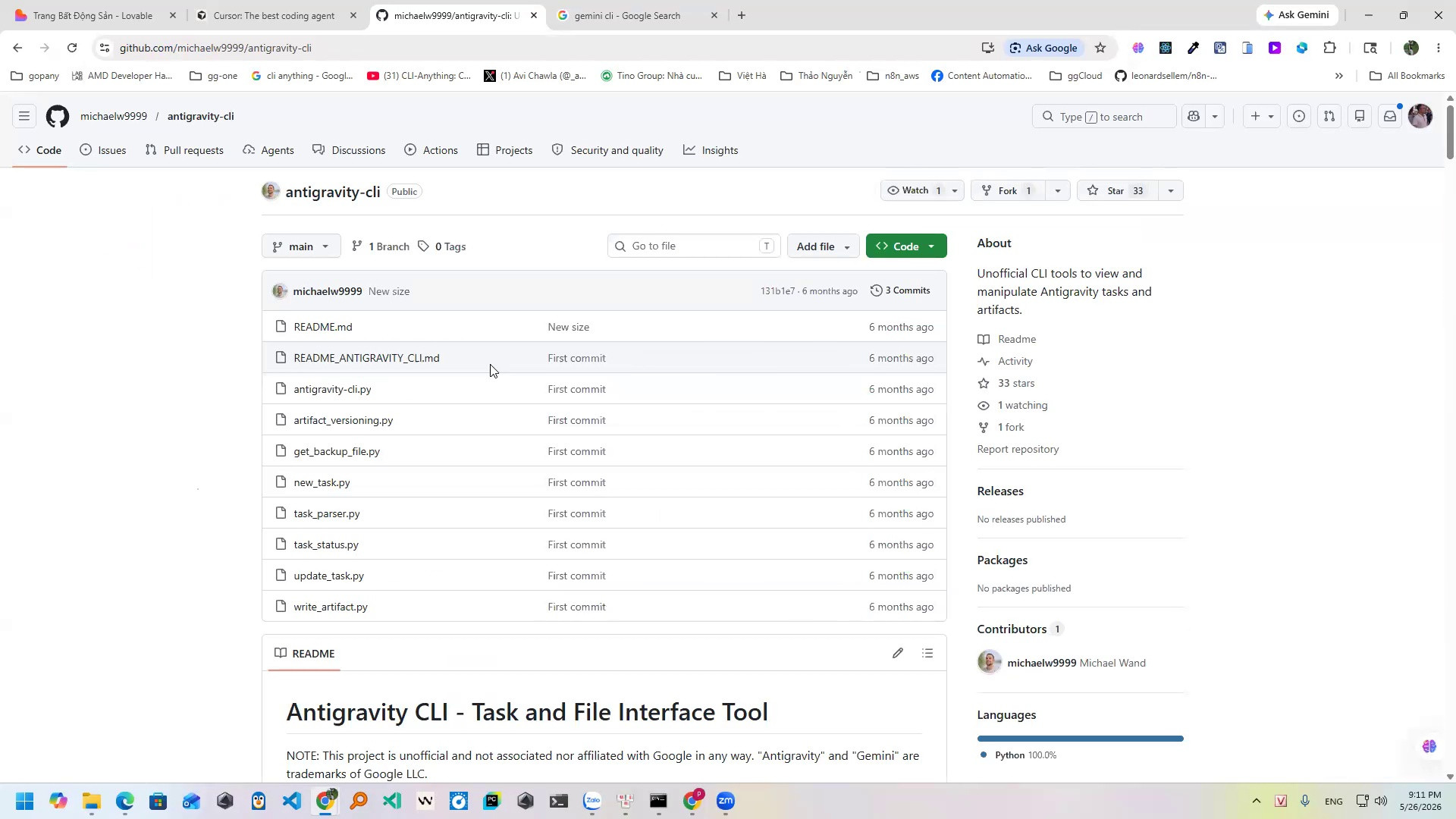Open the Chrome three-dot menu

[1439, 48]
